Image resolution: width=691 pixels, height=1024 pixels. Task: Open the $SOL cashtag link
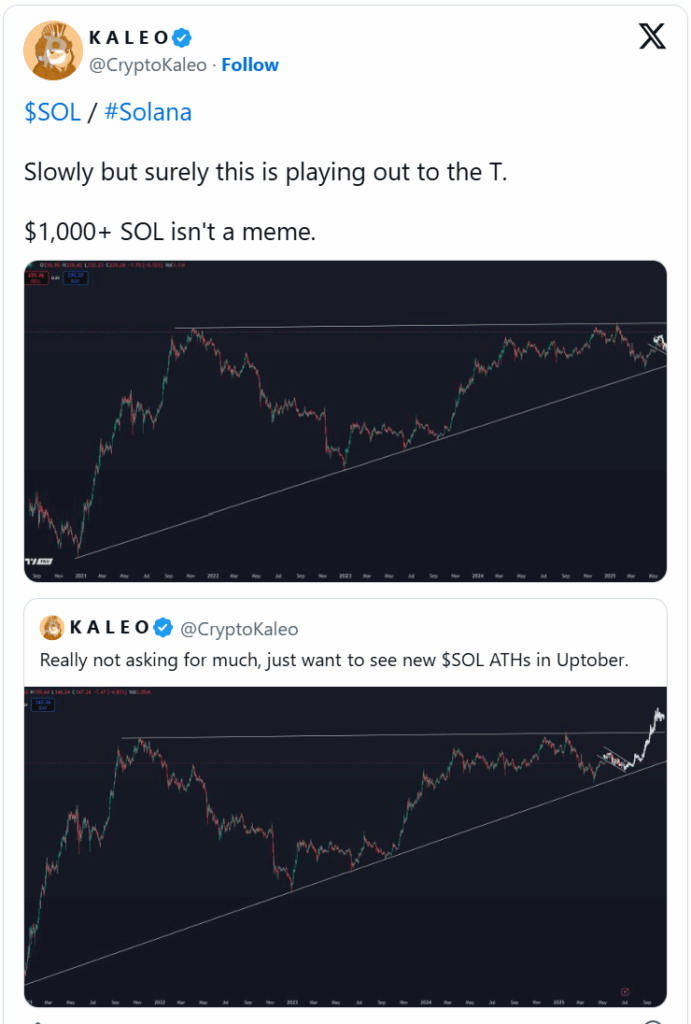[52, 112]
